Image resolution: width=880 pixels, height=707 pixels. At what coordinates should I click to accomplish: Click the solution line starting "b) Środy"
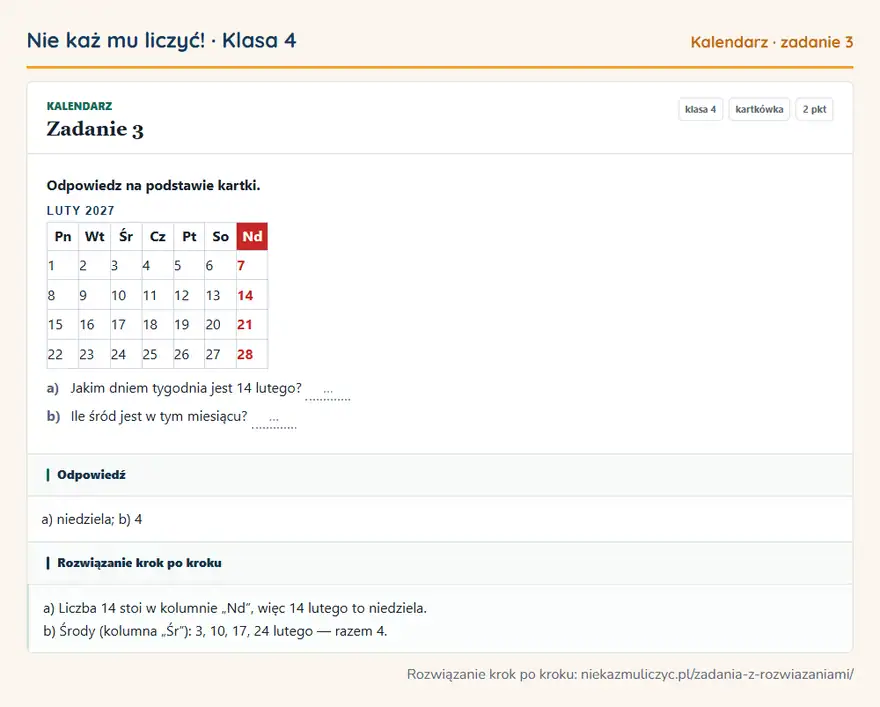point(215,631)
